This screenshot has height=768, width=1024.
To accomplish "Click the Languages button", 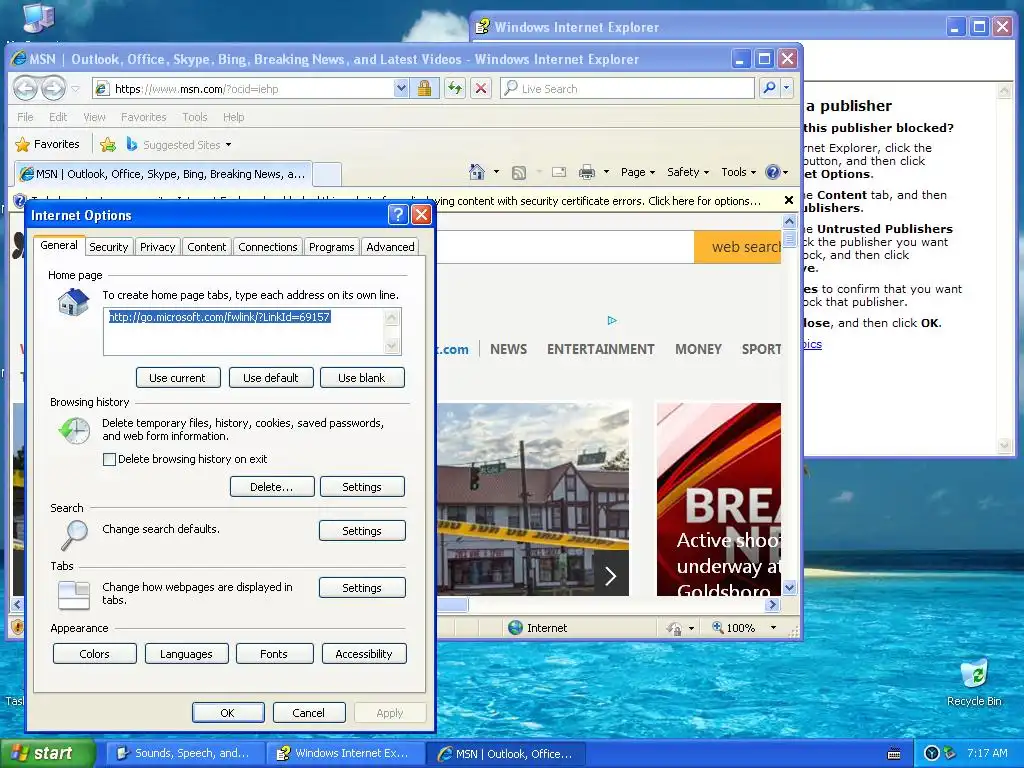I will click(186, 654).
